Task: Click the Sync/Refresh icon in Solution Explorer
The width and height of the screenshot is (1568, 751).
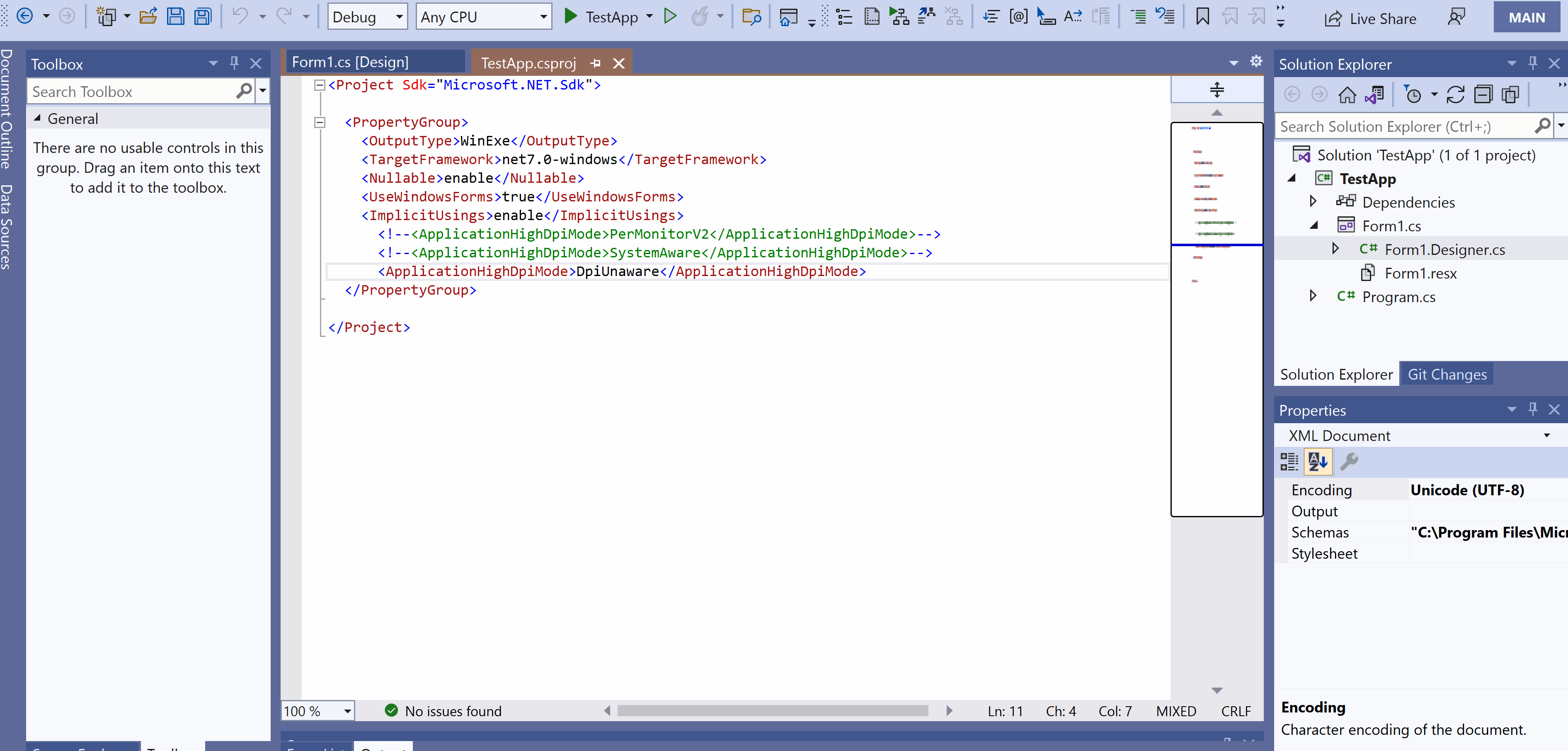Action: [x=1455, y=94]
